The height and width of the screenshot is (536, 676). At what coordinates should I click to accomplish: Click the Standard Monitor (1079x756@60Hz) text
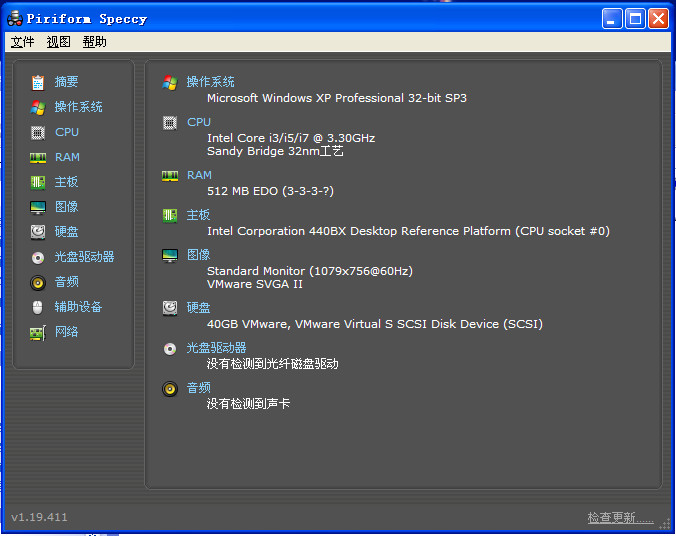pyautogui.click(x=310, y=271)
